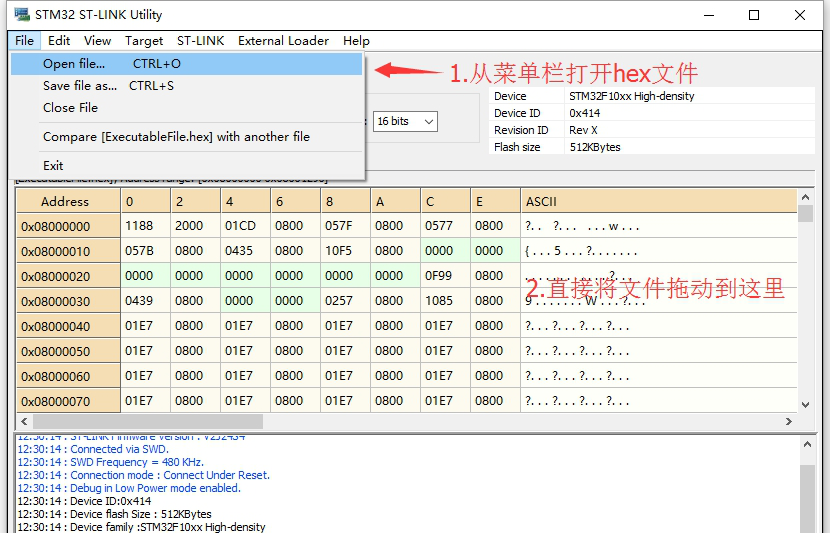Viewport: 830px width, 554px height.
Task: Click memory cell value 01CD
Action: 245,226
